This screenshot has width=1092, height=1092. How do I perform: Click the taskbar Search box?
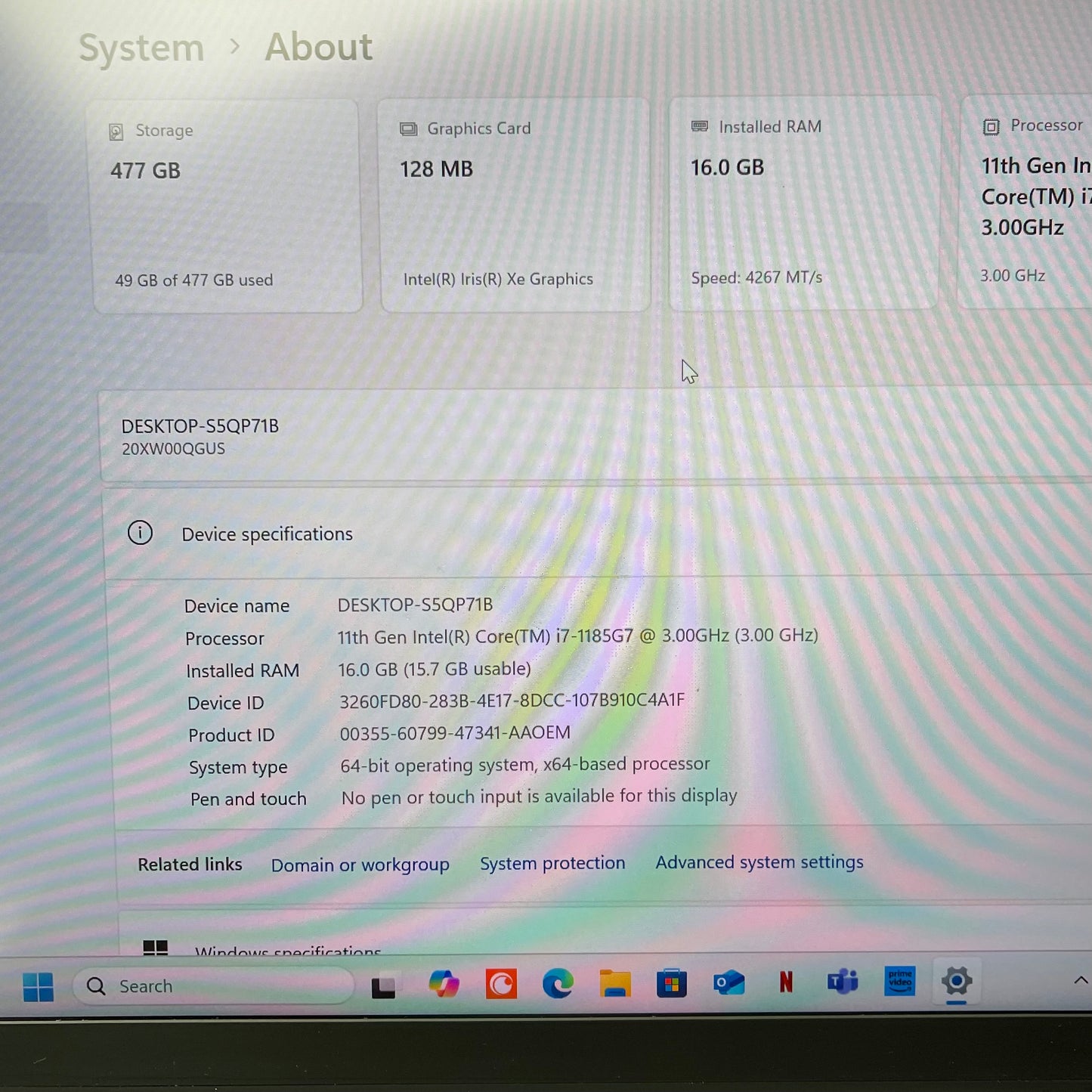[x=212, y=985]
